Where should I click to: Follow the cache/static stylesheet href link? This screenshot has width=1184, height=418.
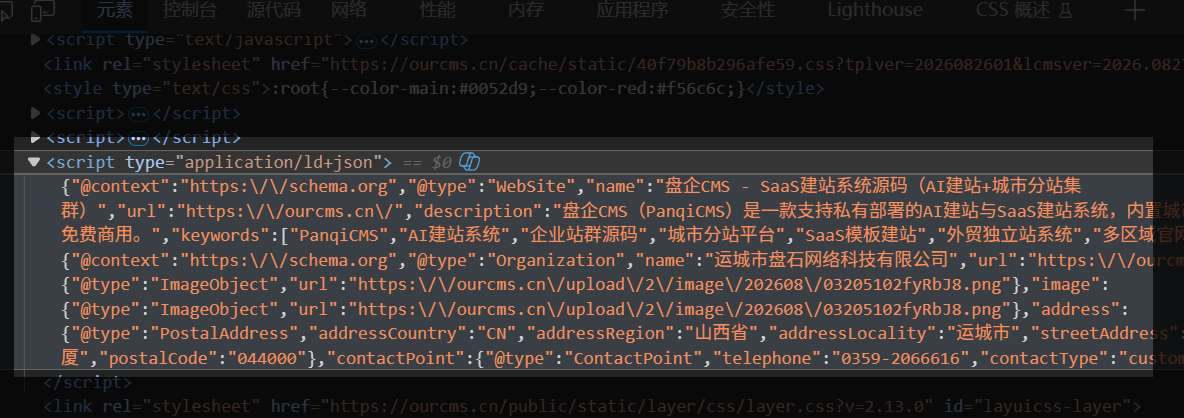coord(757,64)
